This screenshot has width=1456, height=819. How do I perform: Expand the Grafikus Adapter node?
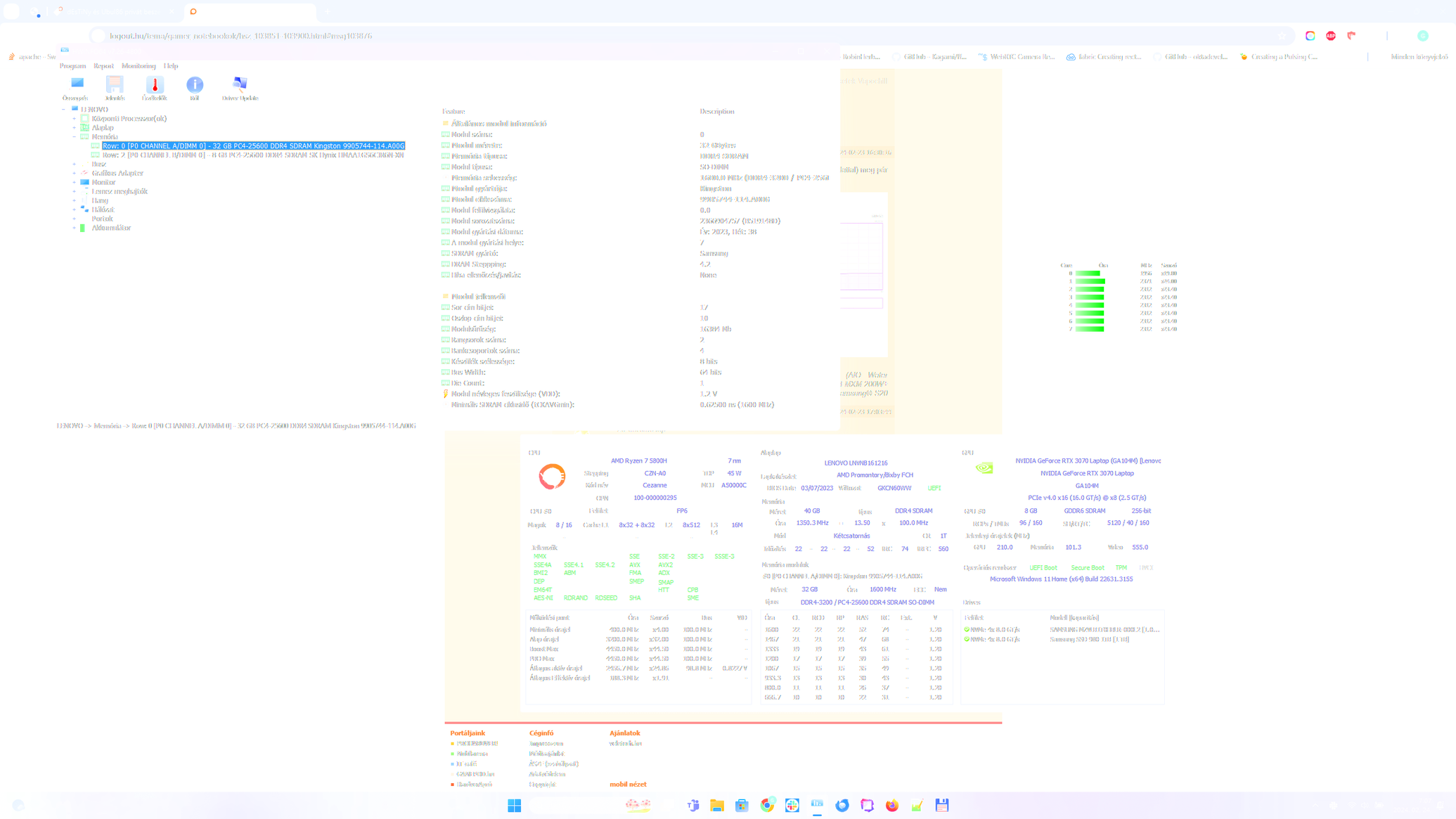point(74,174)
